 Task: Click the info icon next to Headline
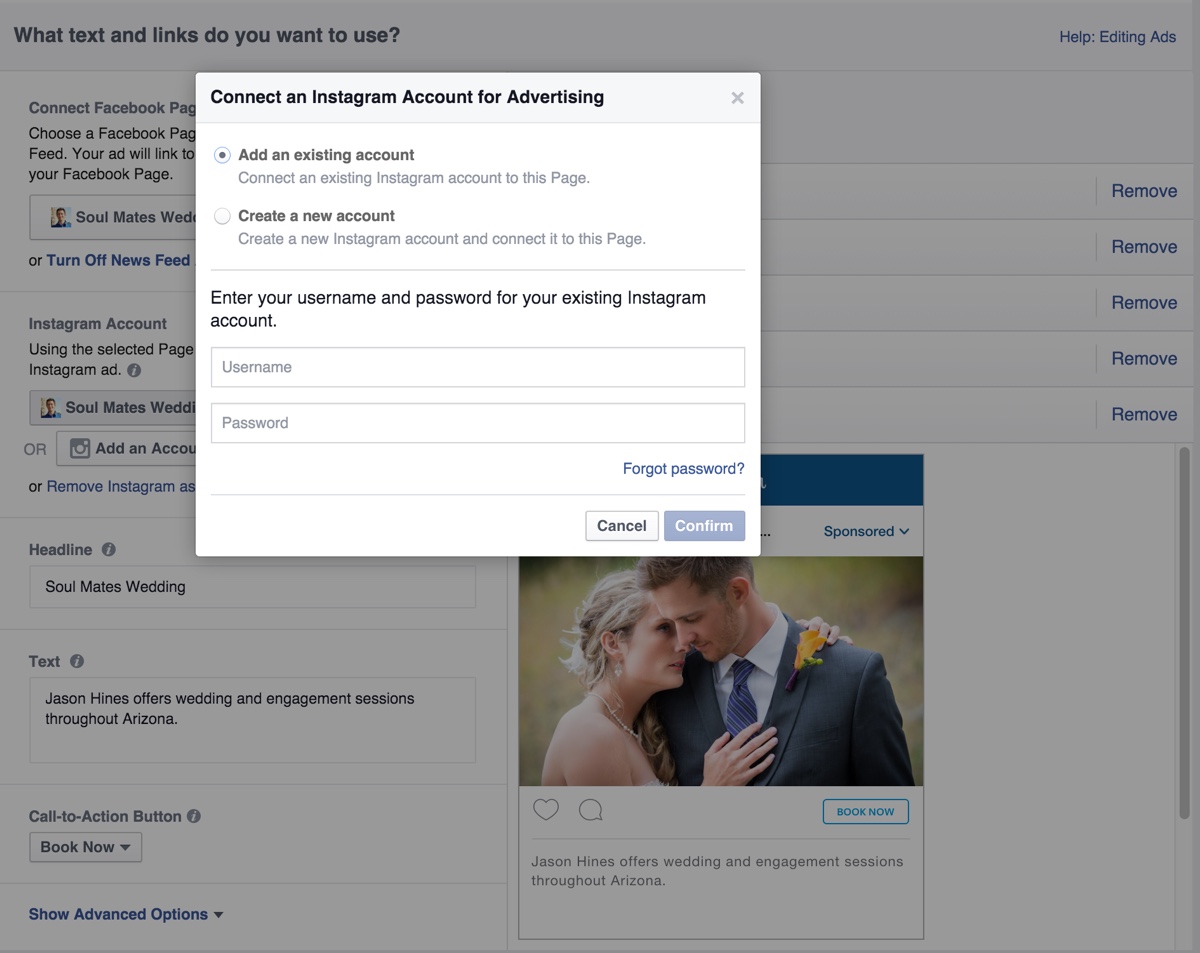[110, 549]
